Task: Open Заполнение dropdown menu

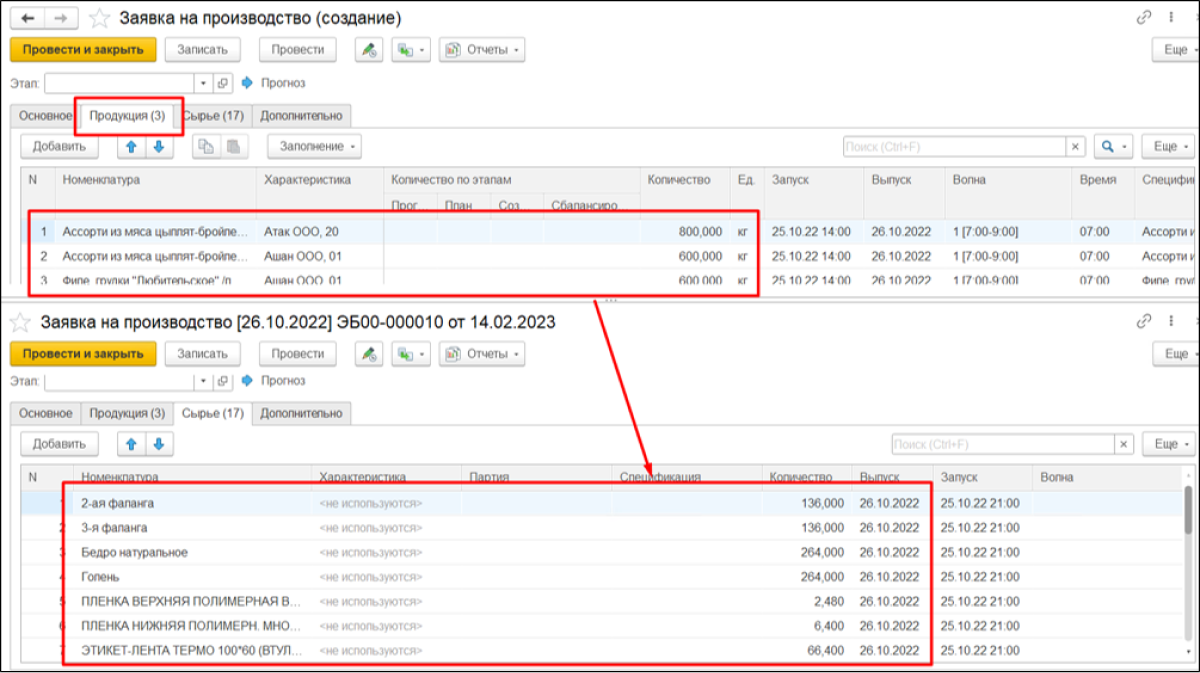Action: point(314,147)
